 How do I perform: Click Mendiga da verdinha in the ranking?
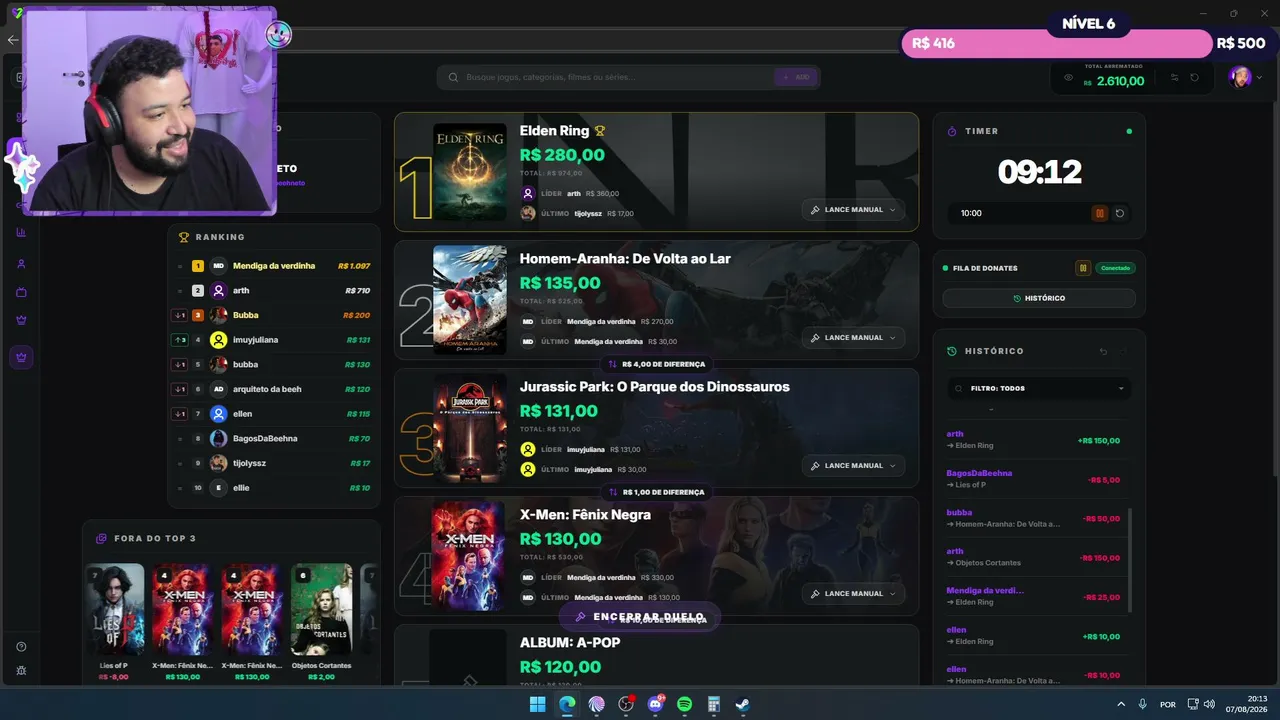(x=273, y=266)
